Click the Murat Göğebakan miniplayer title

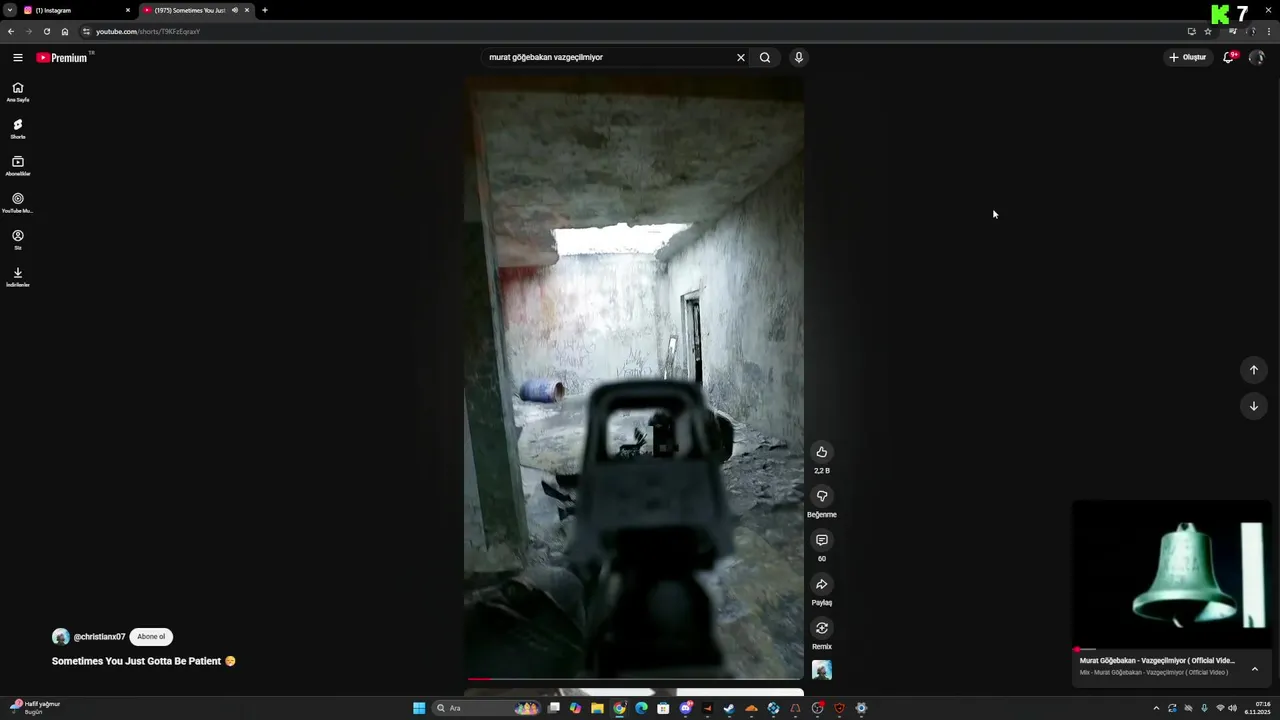pyautogui.click(x=1157, y=660)
